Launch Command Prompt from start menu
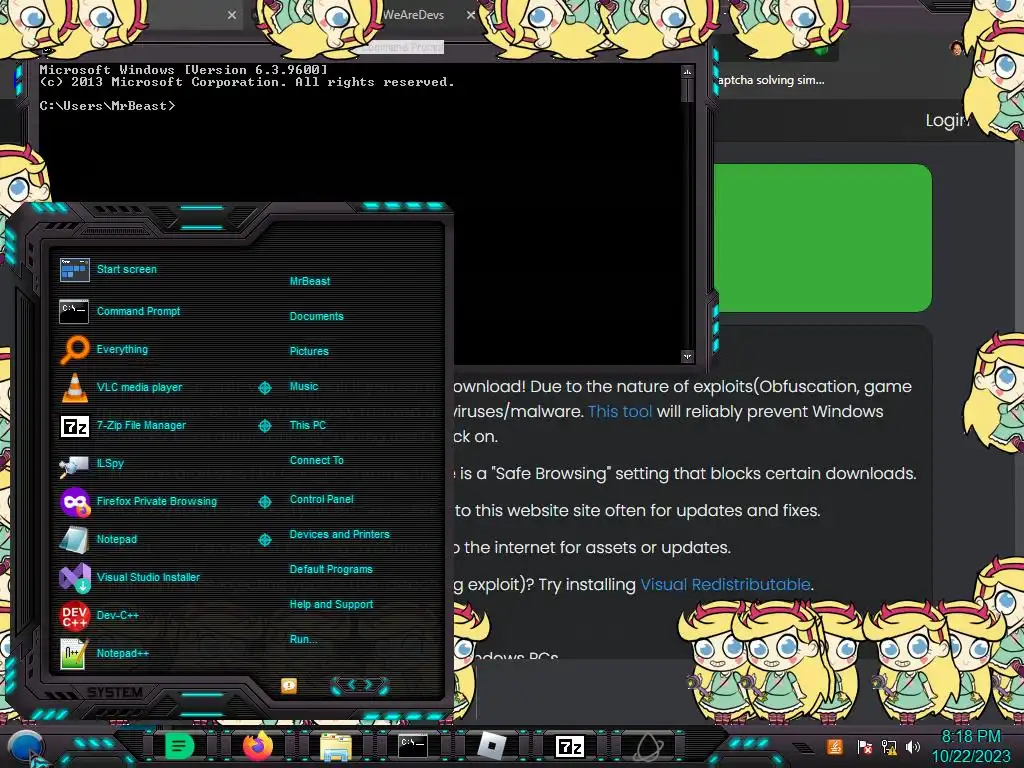Viewport: 1024px width, 768px height. [138, 312]
